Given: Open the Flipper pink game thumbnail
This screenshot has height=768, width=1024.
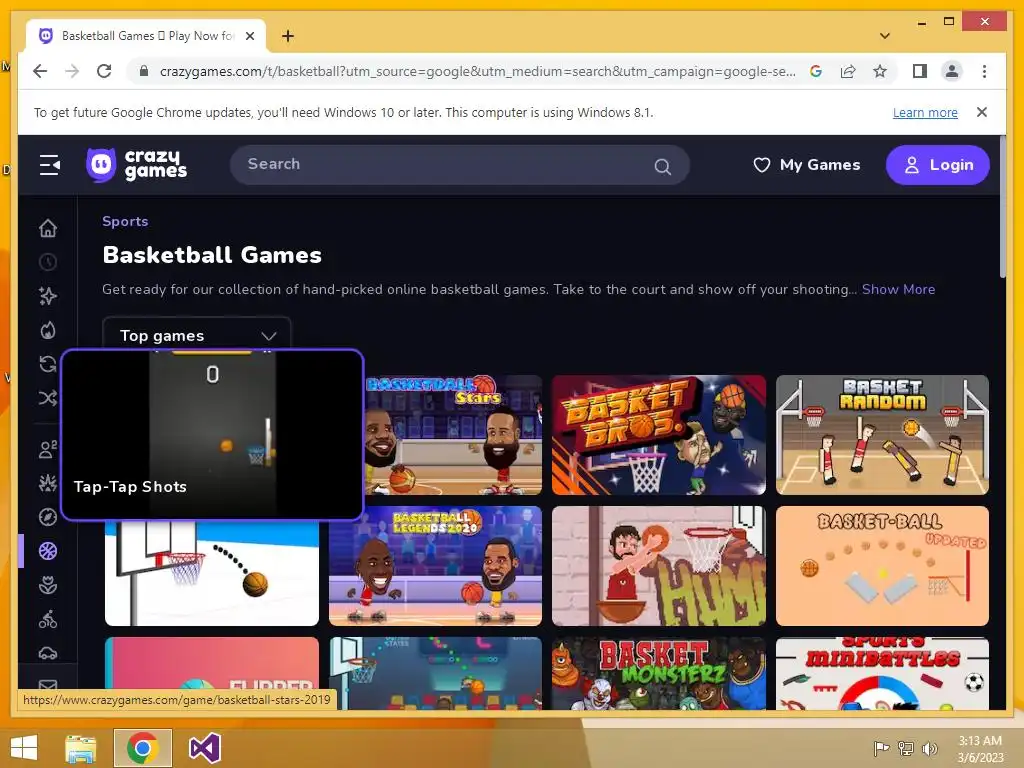Looking at the screenshot, I should coord(212,663).
